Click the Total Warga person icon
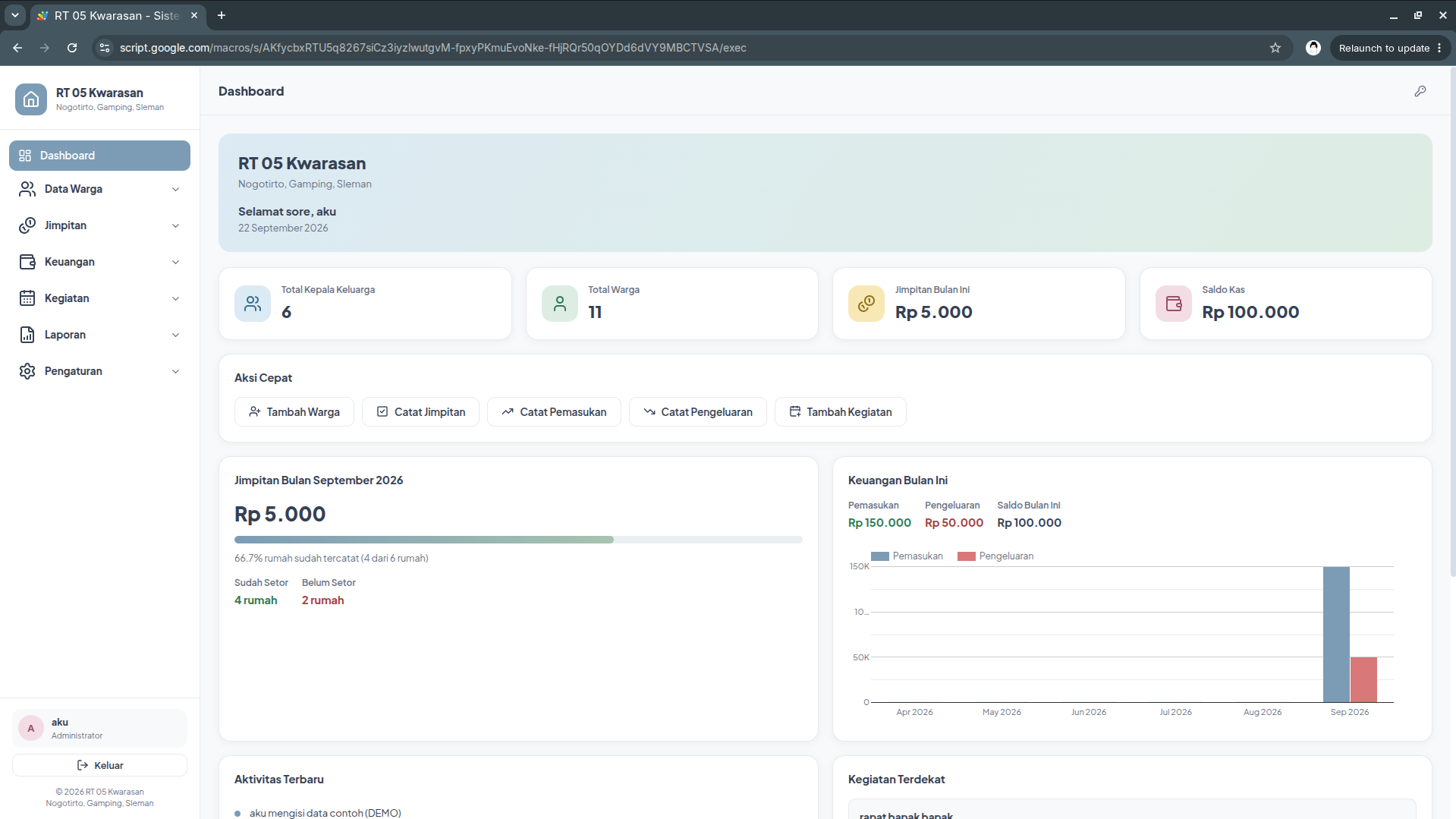This screenshot has width=1456, height=819. click(x=560, y=304)
